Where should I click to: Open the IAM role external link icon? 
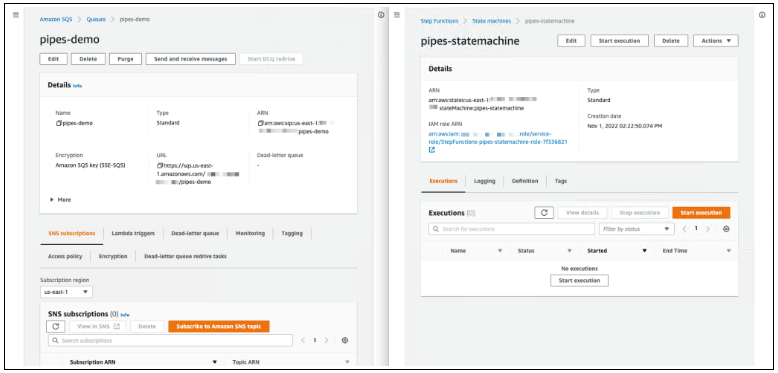click(x=432, y=150)
